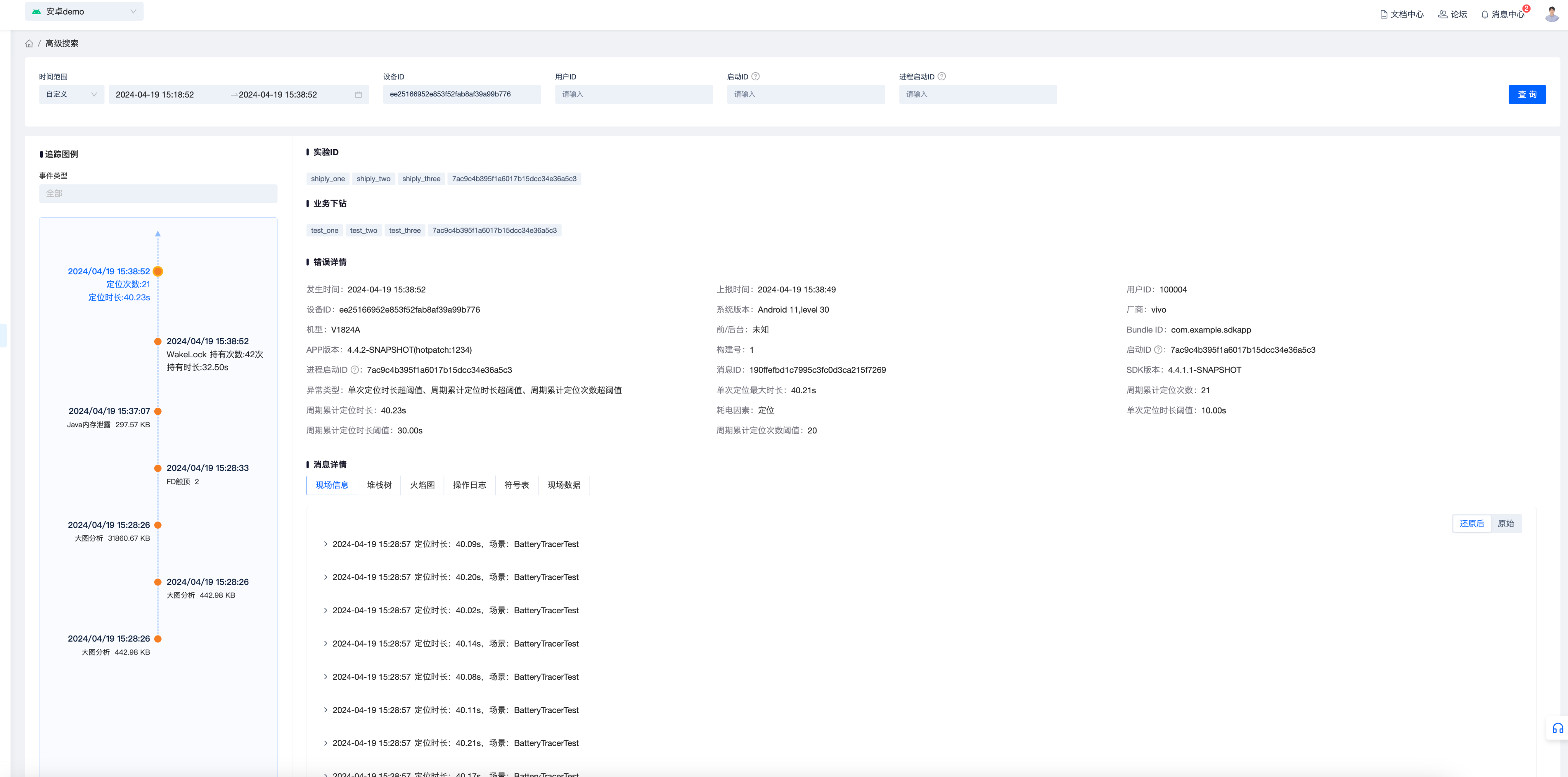
Task: Open the user avatar menu
Action: coord(1551,13)
